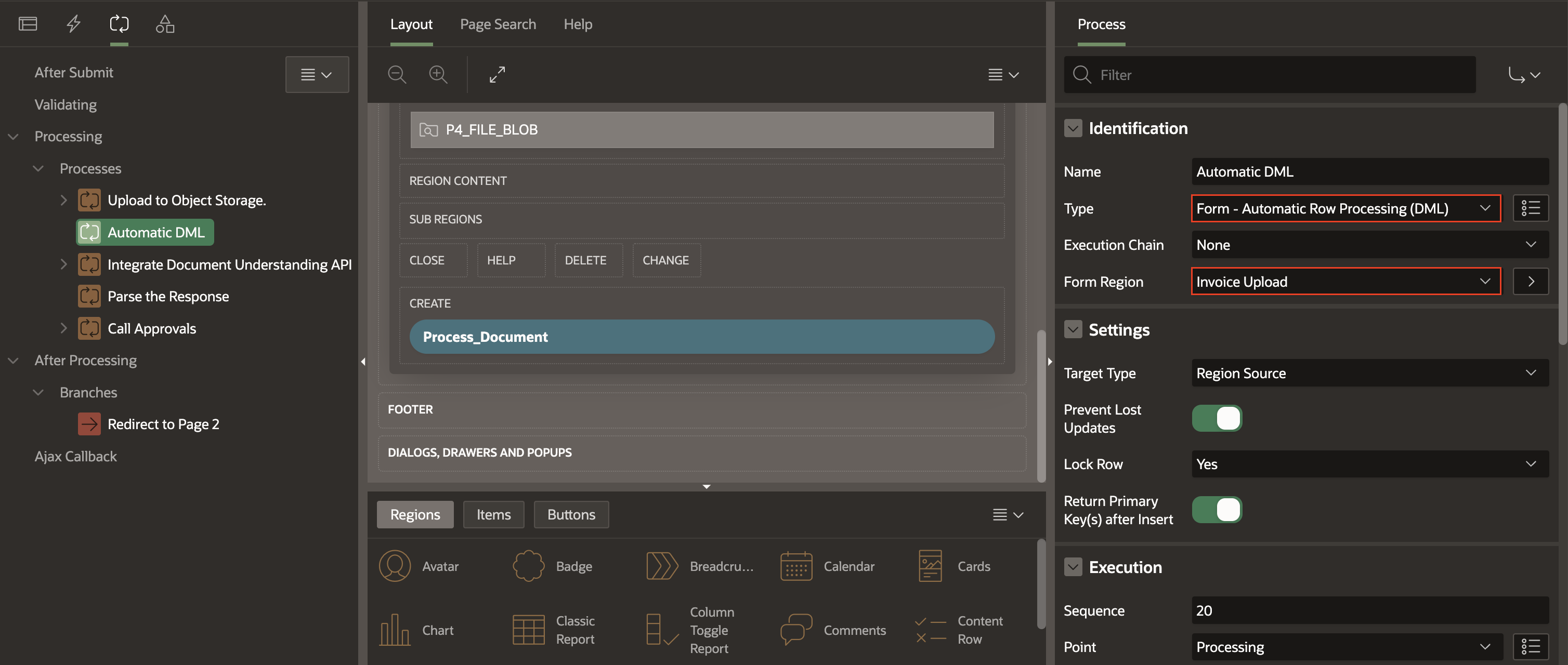Go to Form Region using arrow button
1568x665 pixels.
pyautogui.click(x=1530, y=281)
